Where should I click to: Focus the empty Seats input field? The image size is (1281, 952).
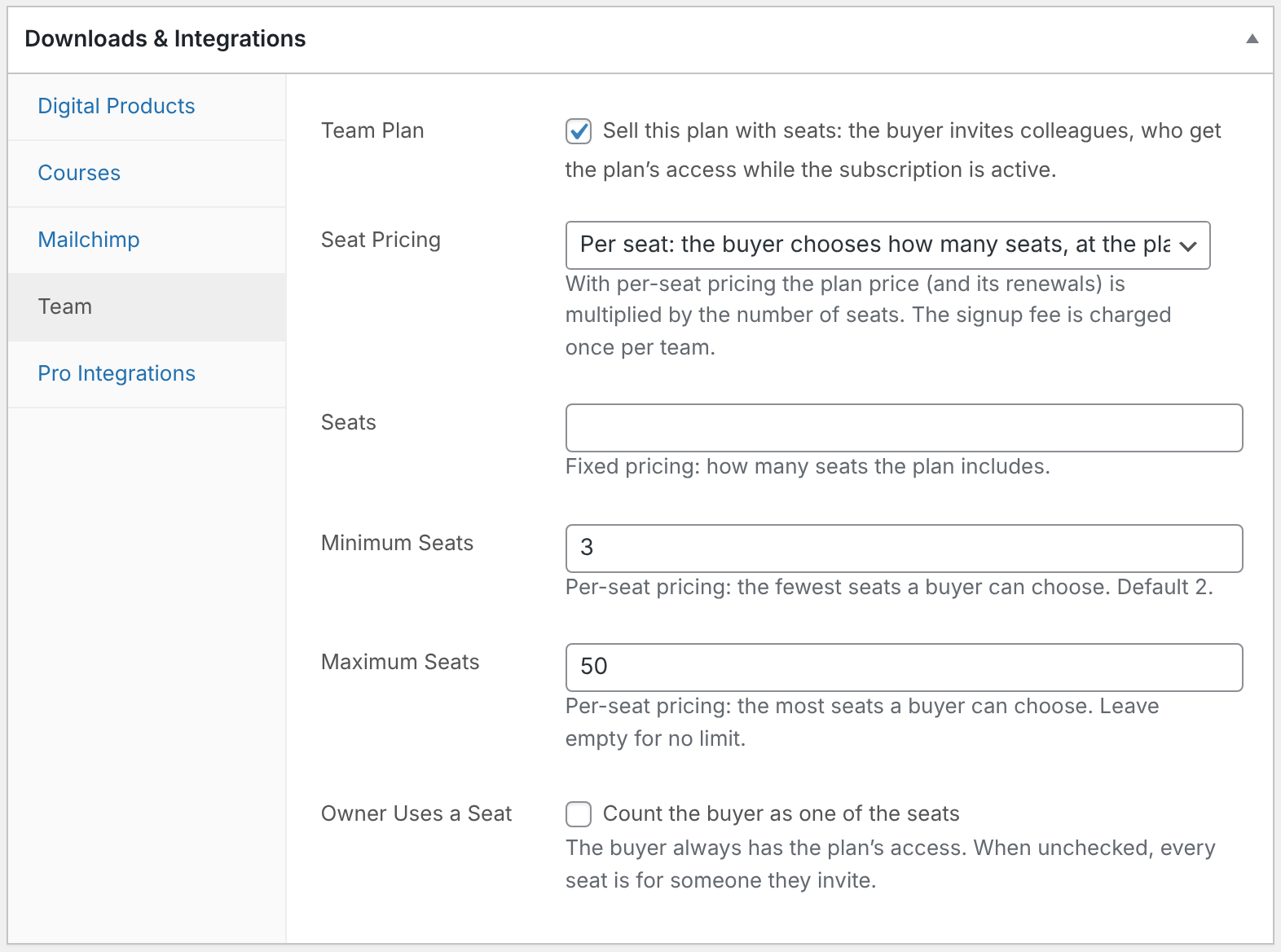(x=905, y=428)
